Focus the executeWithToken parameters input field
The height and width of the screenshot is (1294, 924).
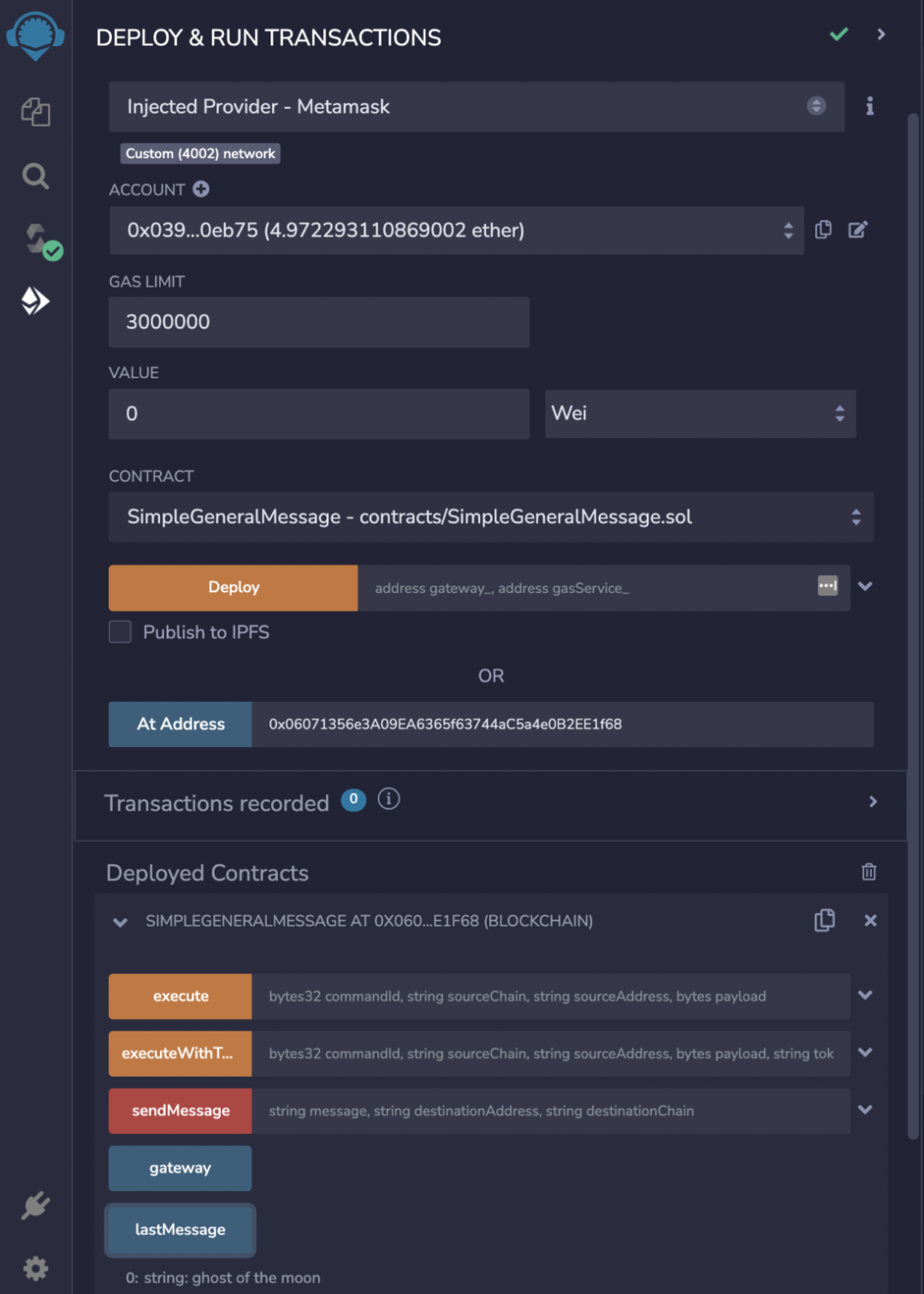551,1054
